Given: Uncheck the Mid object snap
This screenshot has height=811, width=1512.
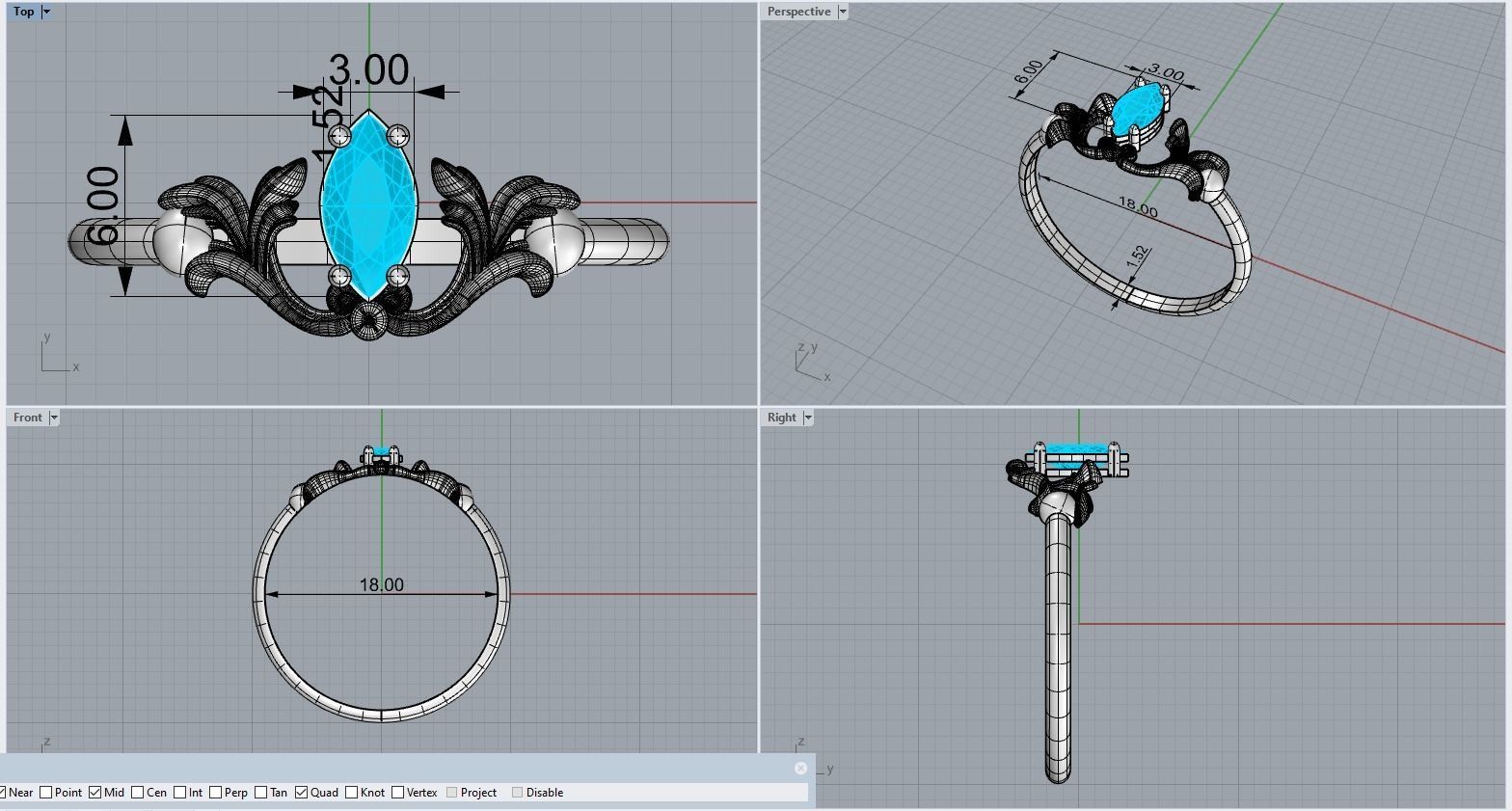Looking at the screenshot, I should (94, 793).
